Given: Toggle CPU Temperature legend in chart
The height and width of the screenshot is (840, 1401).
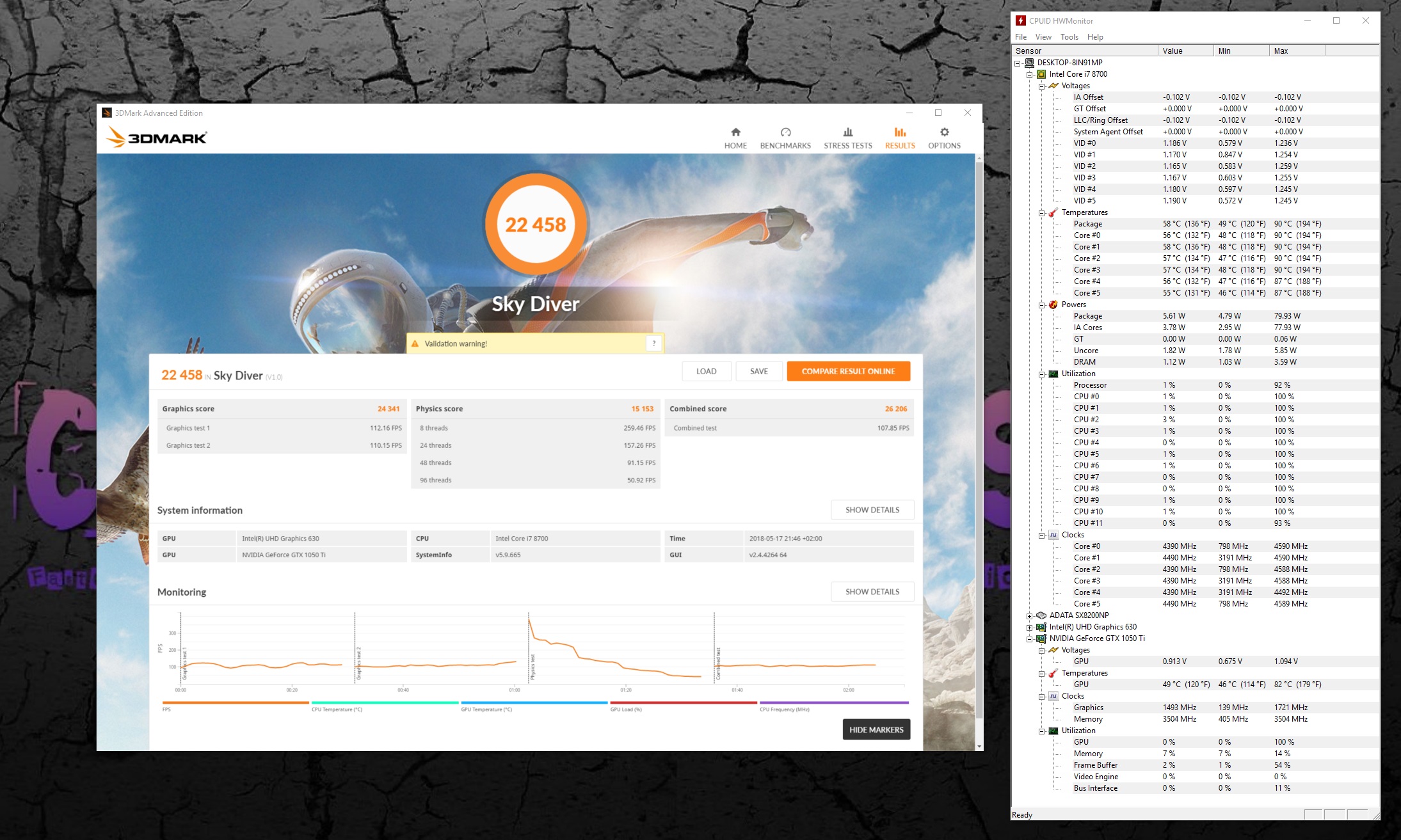Looking at the screenshot, I should pyautogui.click(x=385, y=706).
